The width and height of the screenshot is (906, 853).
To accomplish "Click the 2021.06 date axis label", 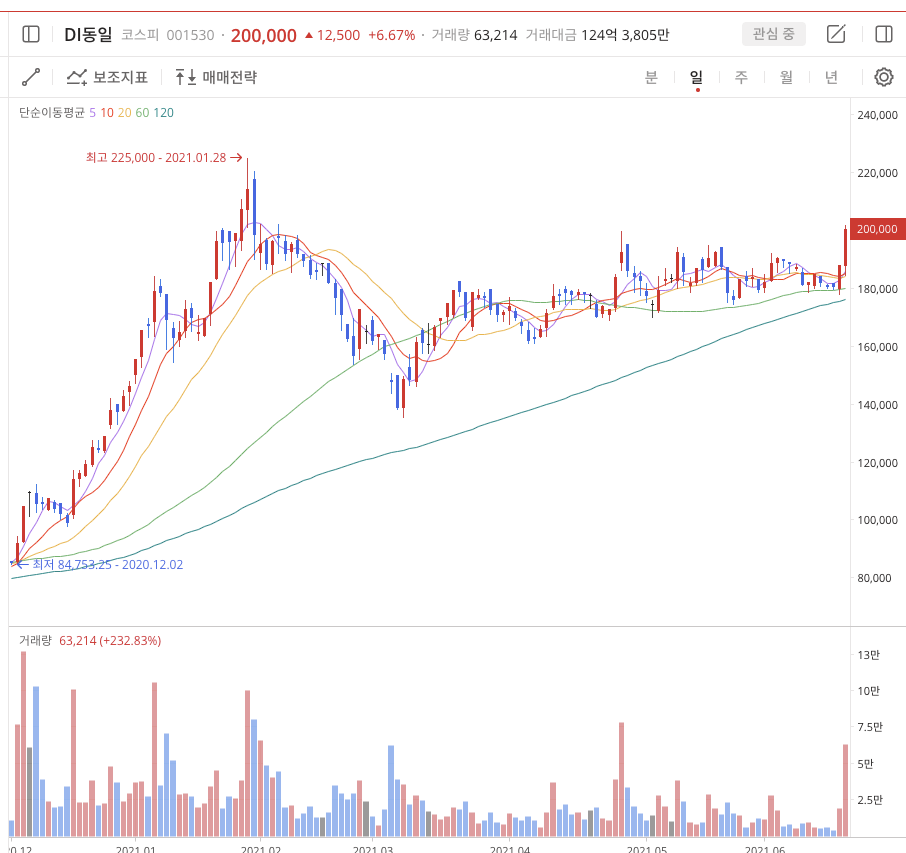I will (x=765, y=848).
